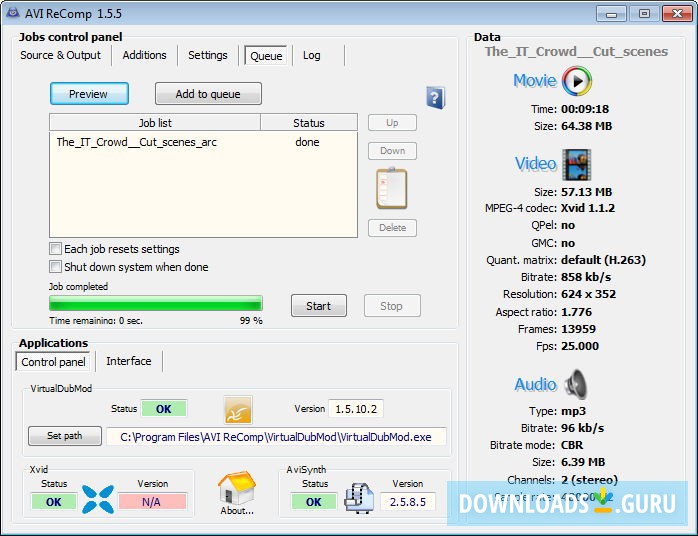This screenshot has width=698, height=536.
Task: Click VirtualDubMod version field 1.5.10.2
Action: coord(356,409)
